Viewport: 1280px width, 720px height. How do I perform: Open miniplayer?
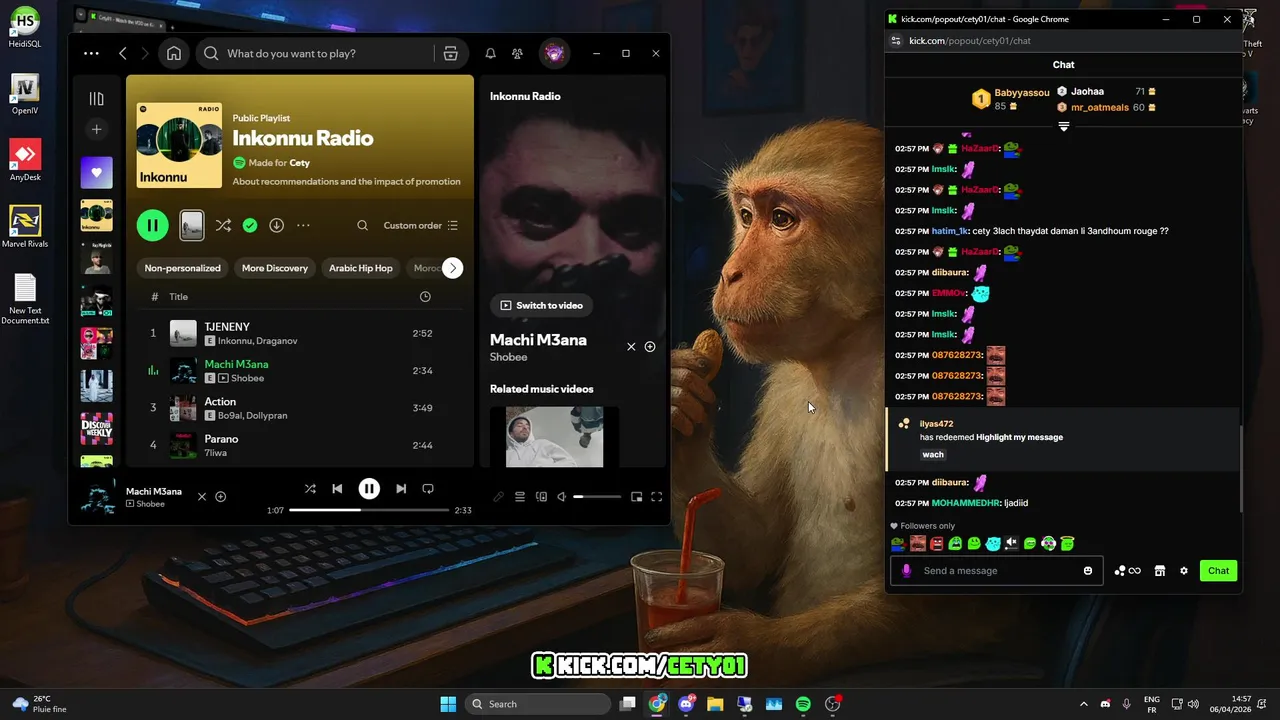[636, 497]
